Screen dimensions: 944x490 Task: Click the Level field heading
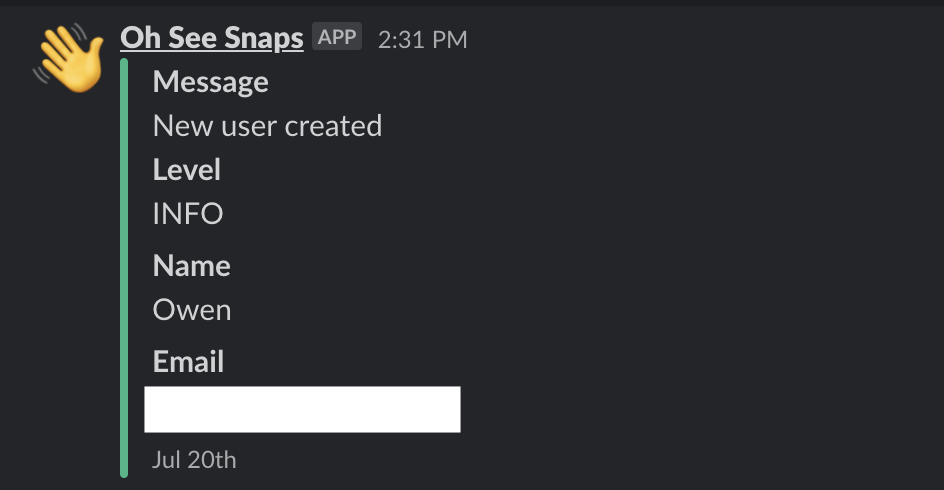click(x=186, y=170)
